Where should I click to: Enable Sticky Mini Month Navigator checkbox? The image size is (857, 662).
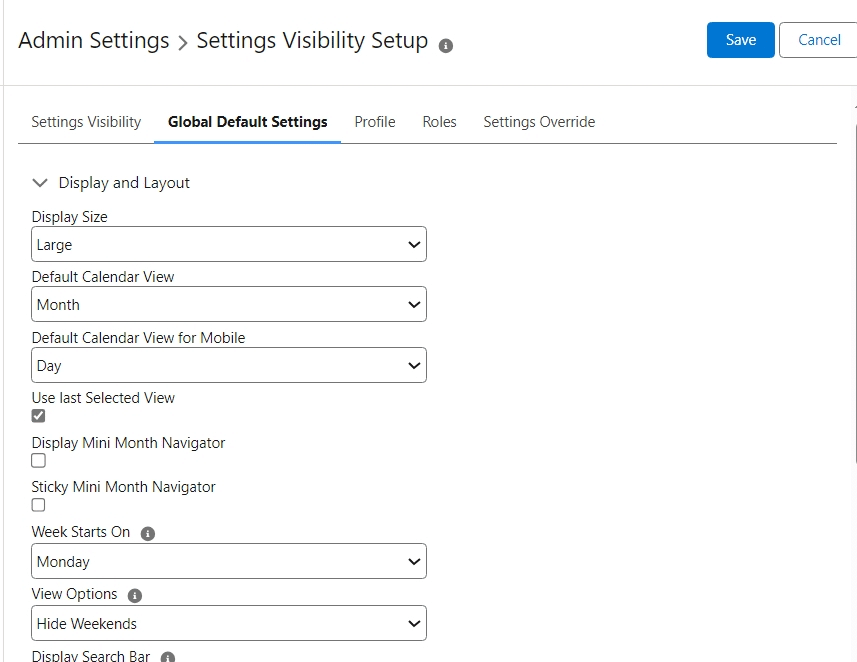[39, 505]
